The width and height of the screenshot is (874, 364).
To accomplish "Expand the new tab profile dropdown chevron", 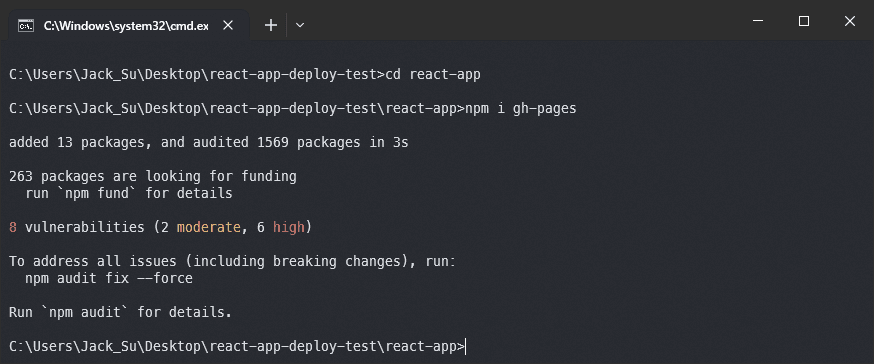I will 300,25.
